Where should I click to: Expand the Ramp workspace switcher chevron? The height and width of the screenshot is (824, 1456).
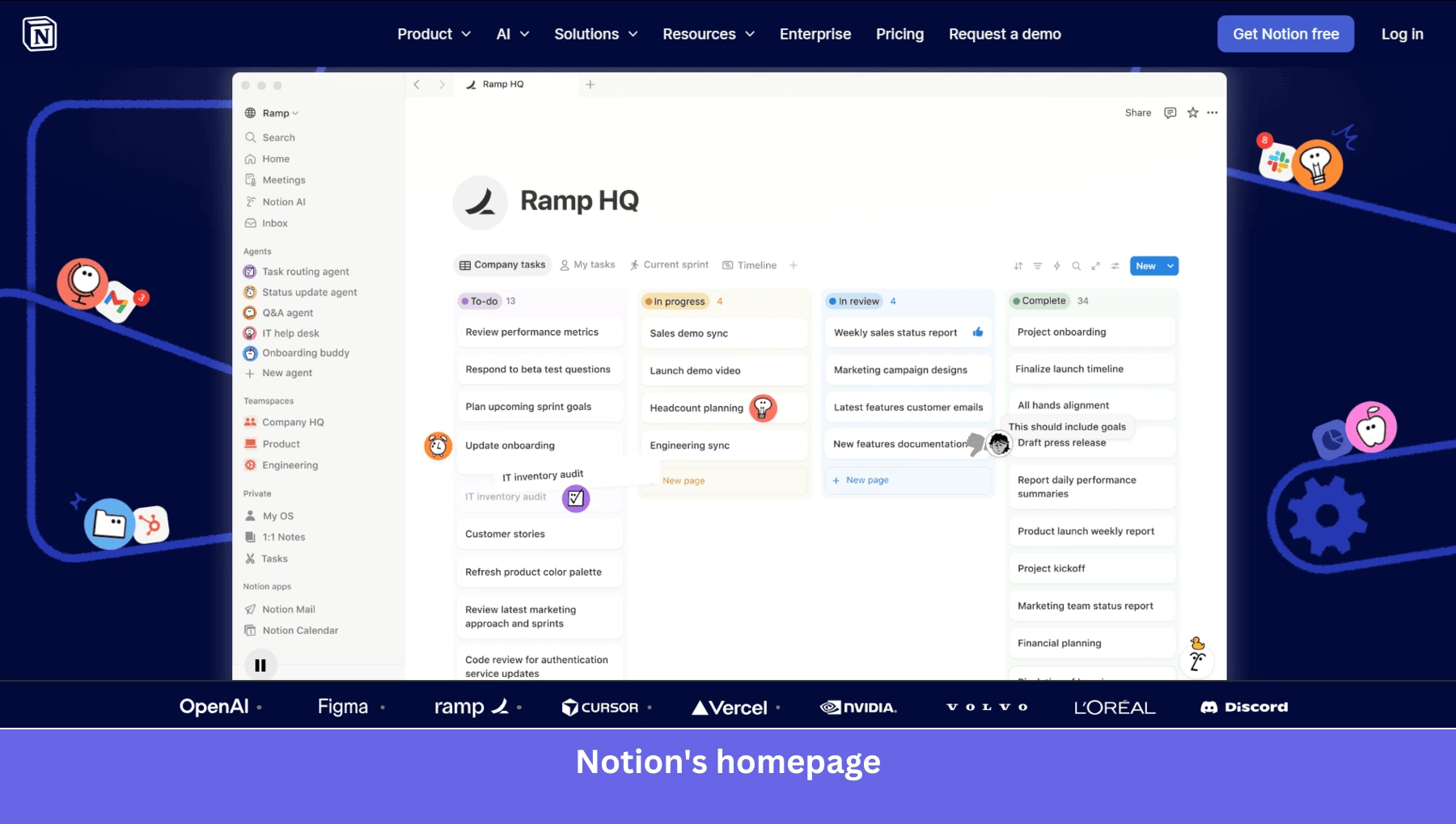(x=294, y=113)
